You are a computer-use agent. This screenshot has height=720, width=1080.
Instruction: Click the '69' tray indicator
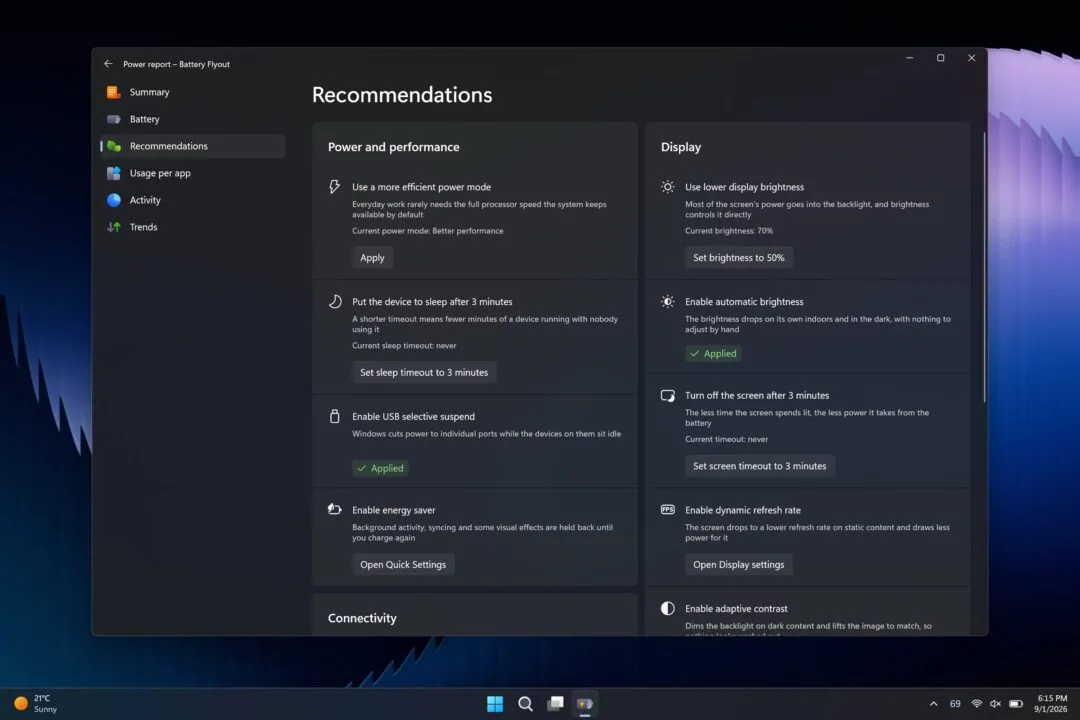click(955, 703)
